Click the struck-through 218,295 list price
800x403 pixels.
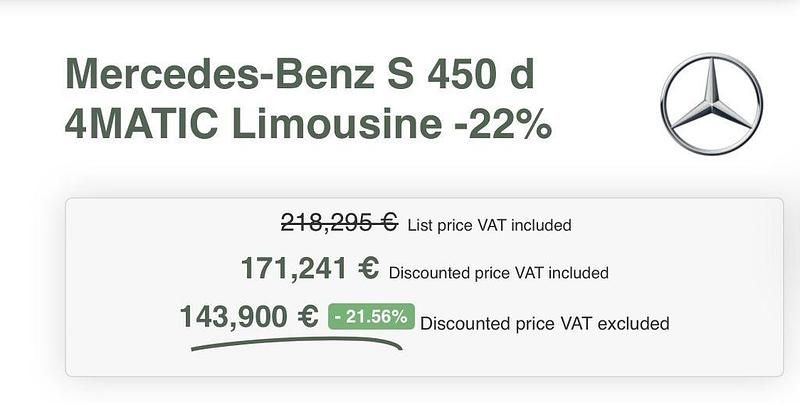click(327, 223)
